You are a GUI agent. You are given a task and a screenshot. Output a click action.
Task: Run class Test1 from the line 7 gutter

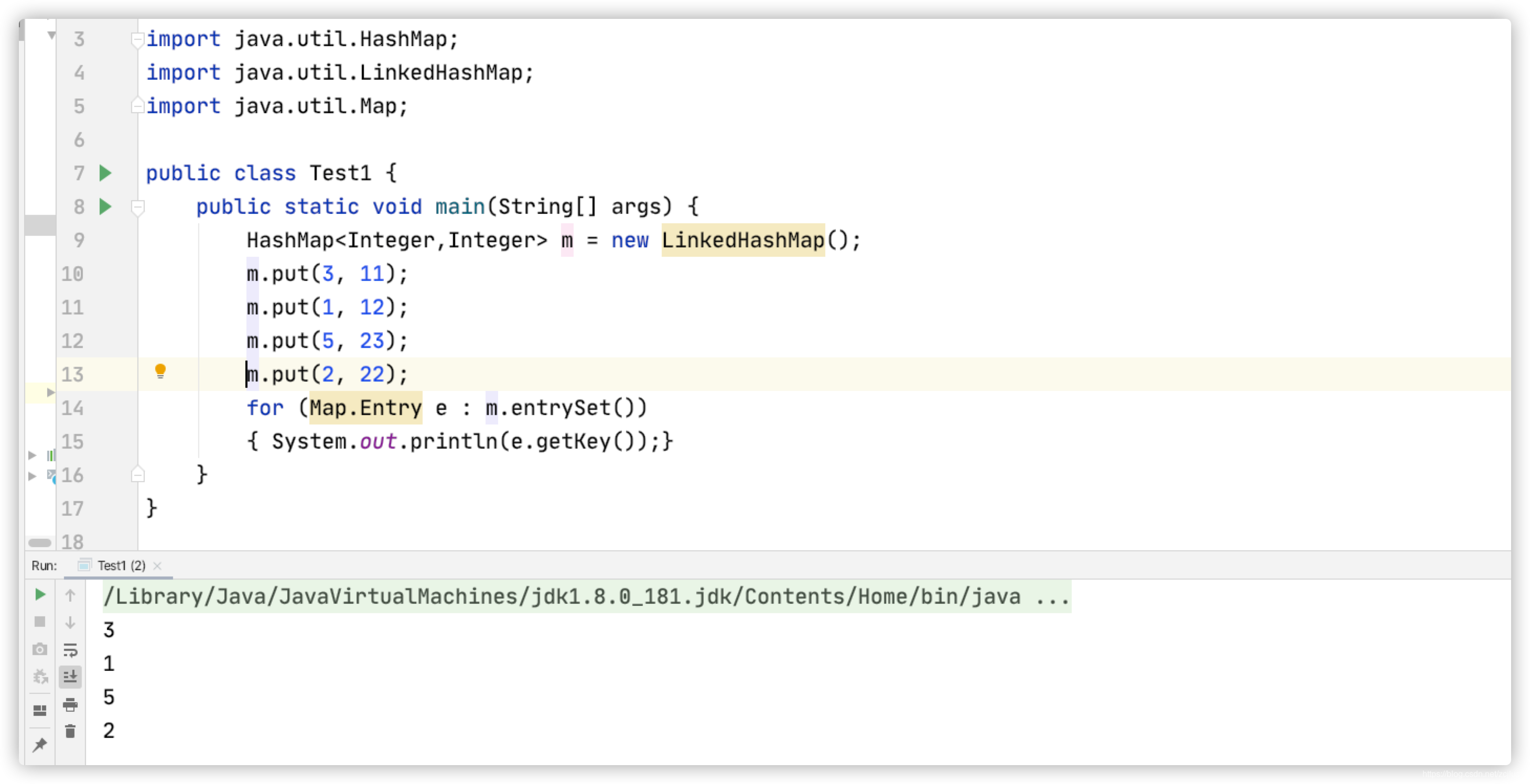106,173
